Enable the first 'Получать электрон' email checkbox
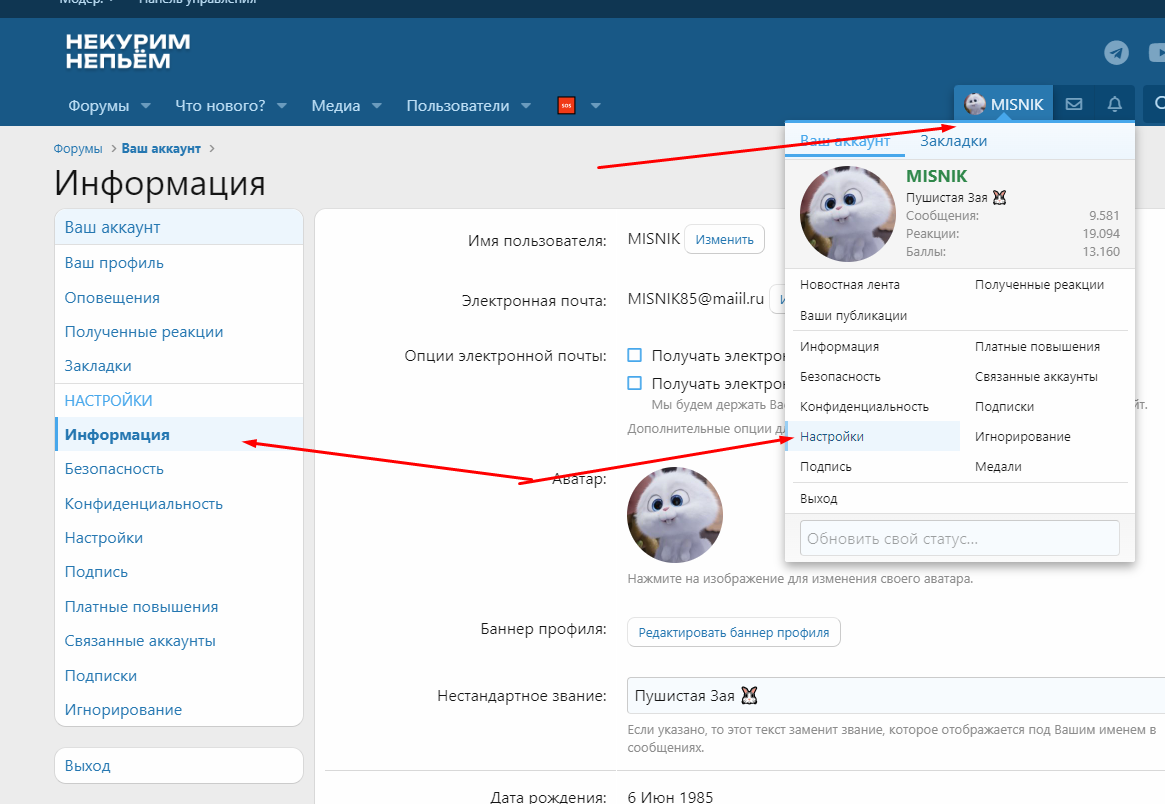This screenshot has height=804, width=1165. pos(635,355)
